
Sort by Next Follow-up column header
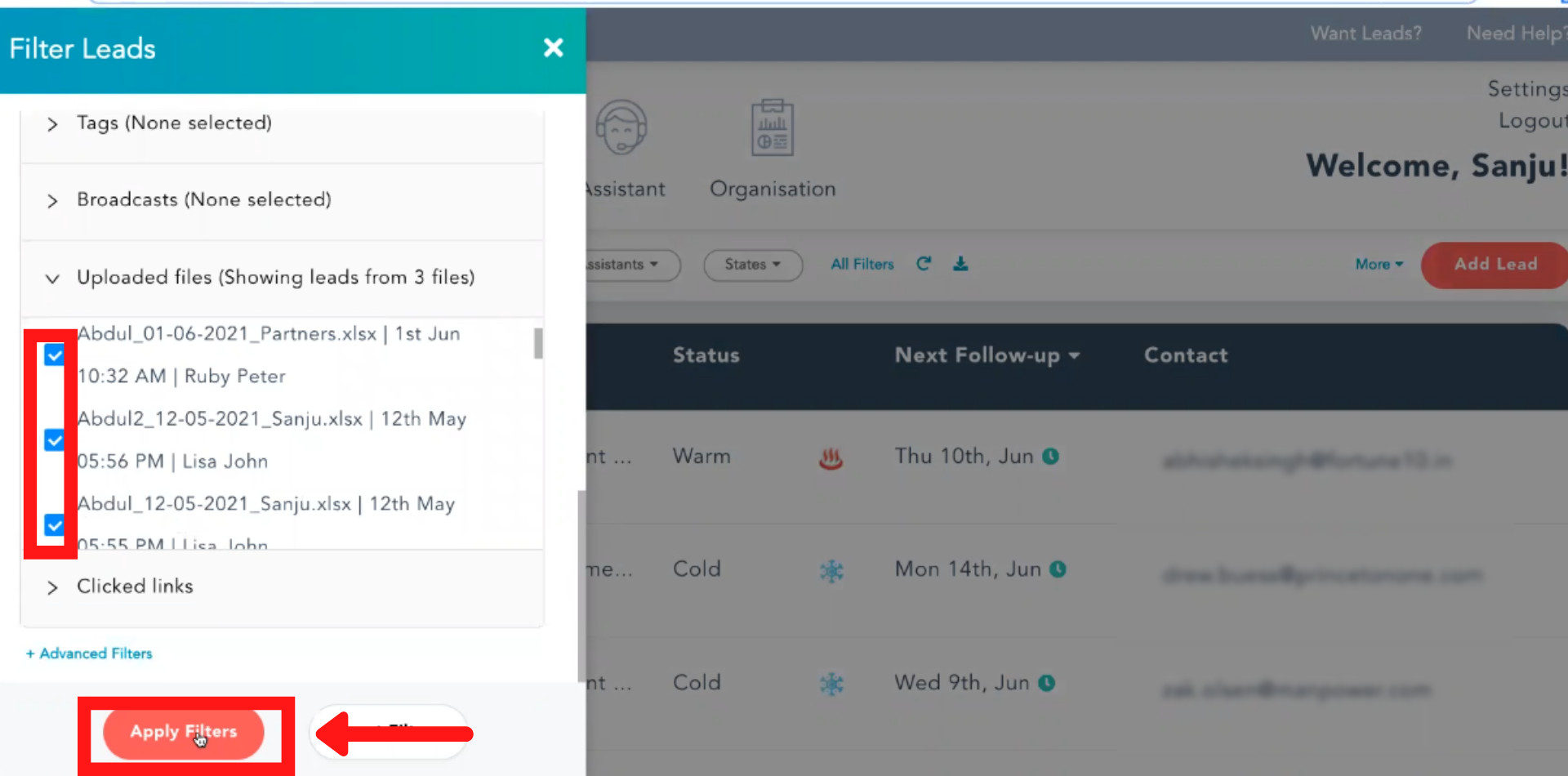[x=987, y=355]
